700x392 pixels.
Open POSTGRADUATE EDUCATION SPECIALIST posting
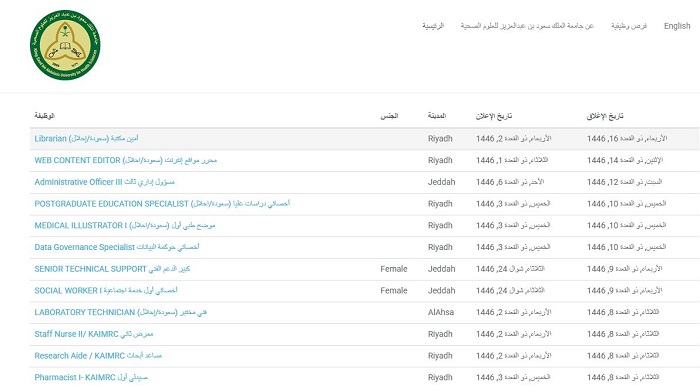tap(162, 204)
